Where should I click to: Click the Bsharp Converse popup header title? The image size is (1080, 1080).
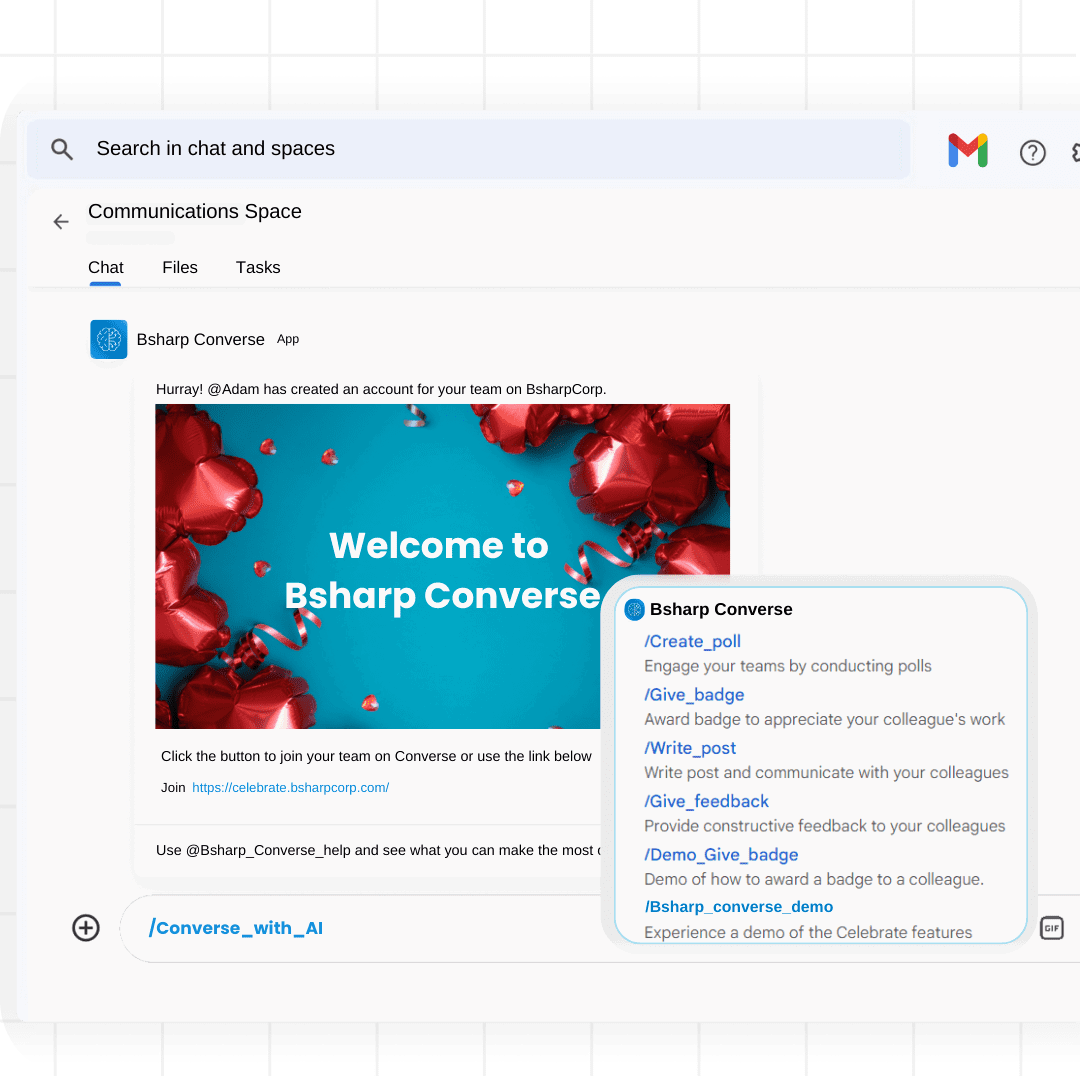721,610
